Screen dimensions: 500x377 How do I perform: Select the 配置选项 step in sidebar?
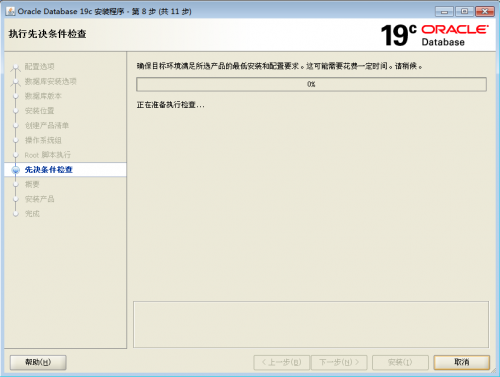click(x=39, y=67)
